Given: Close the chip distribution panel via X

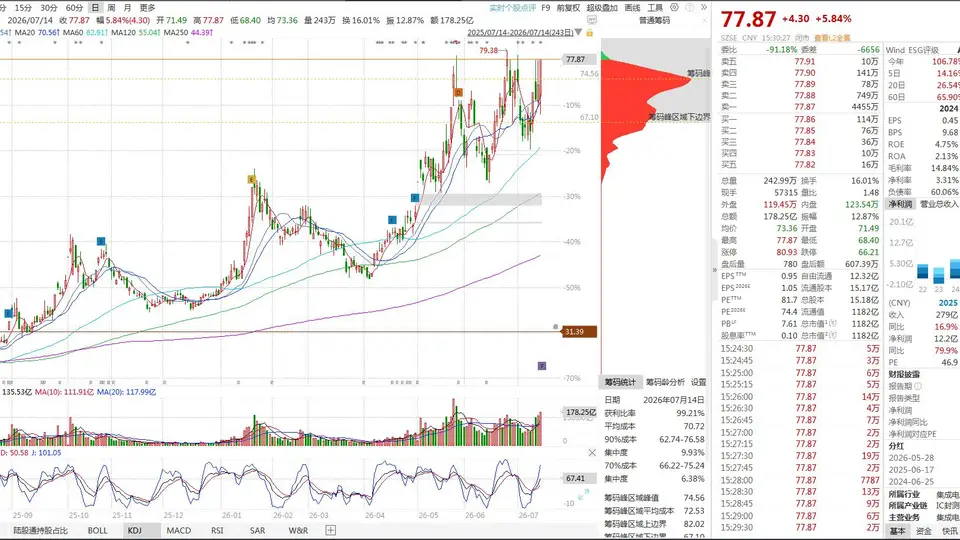Looking at the screenshot, I should (x=705, y=20).
